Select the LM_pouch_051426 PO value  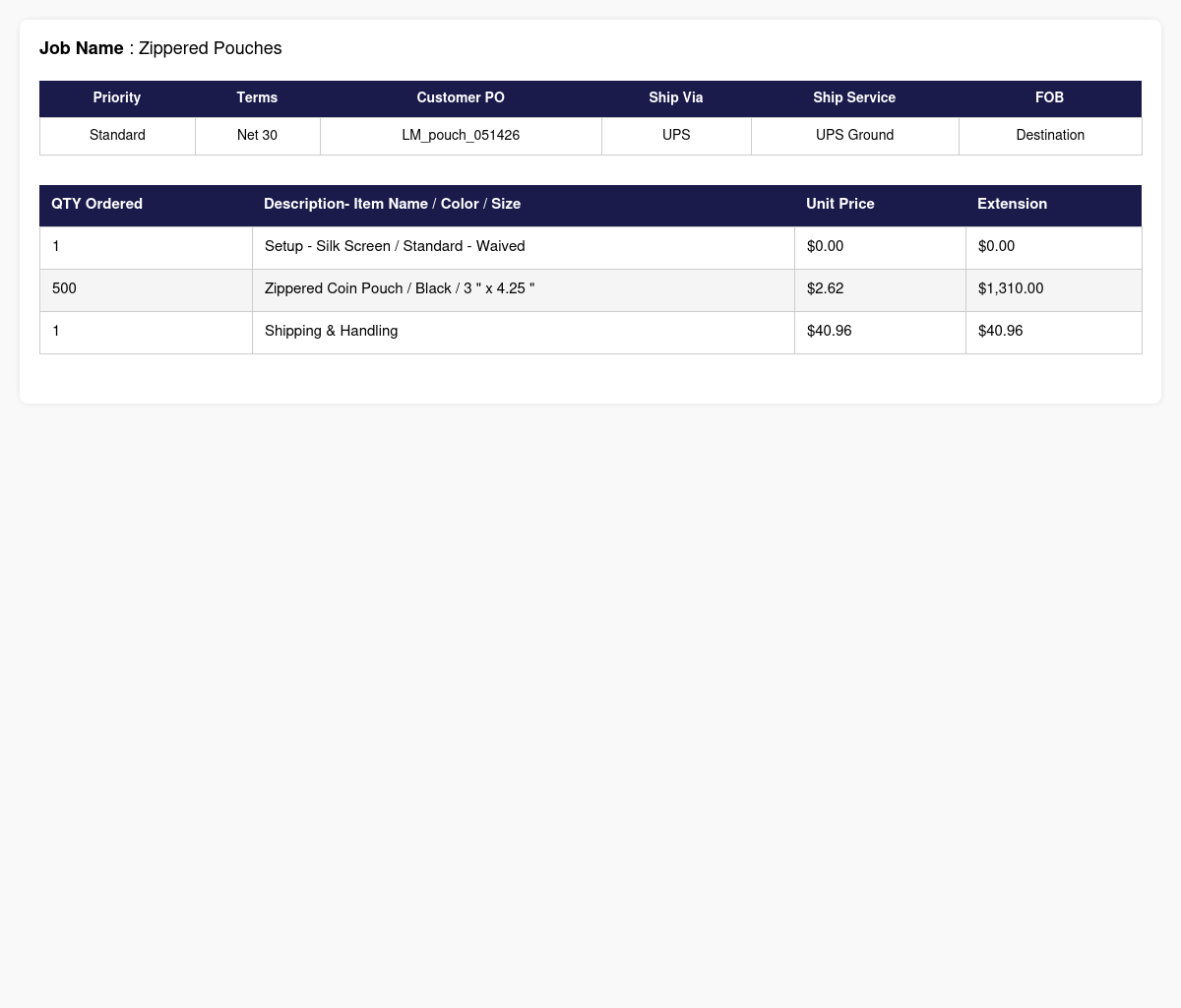point(461,135)
